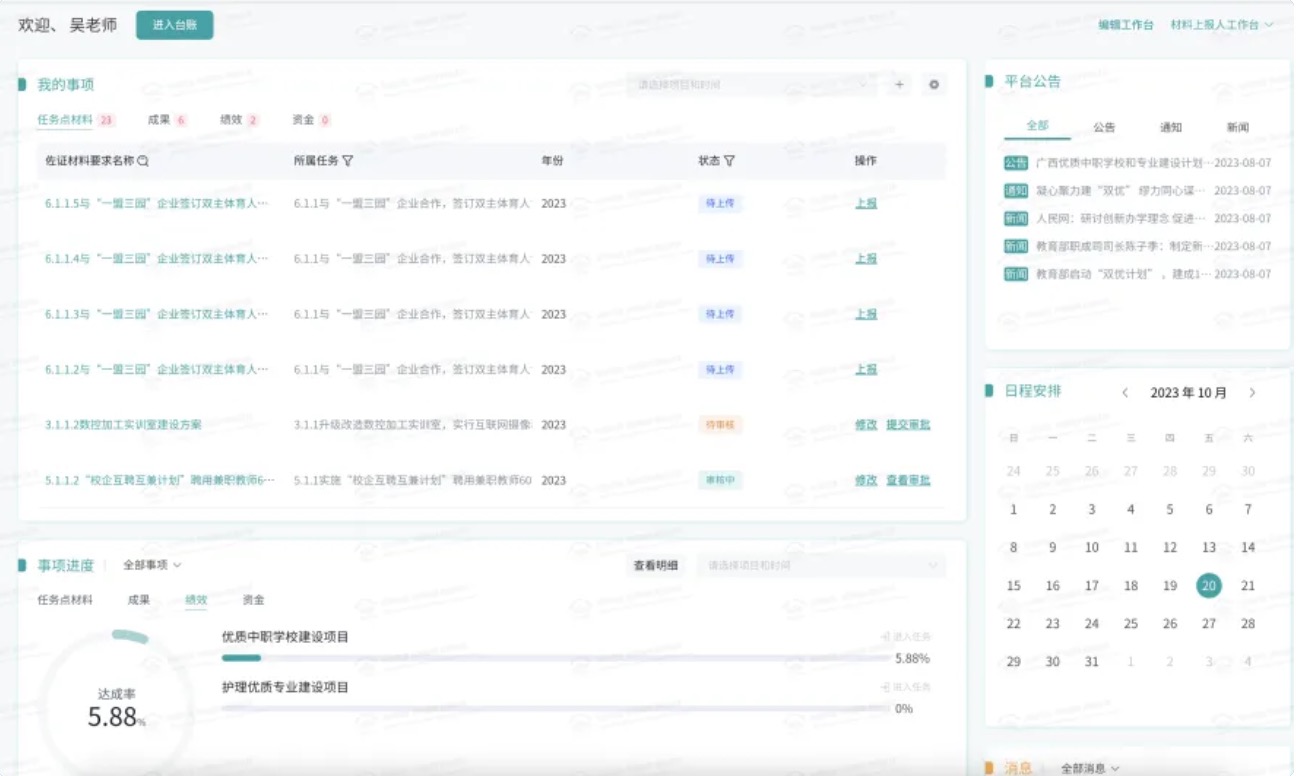Go to next month in 日程安排 calendar
Screen dimensions: 1296x776
click(x=1252, y=393)
